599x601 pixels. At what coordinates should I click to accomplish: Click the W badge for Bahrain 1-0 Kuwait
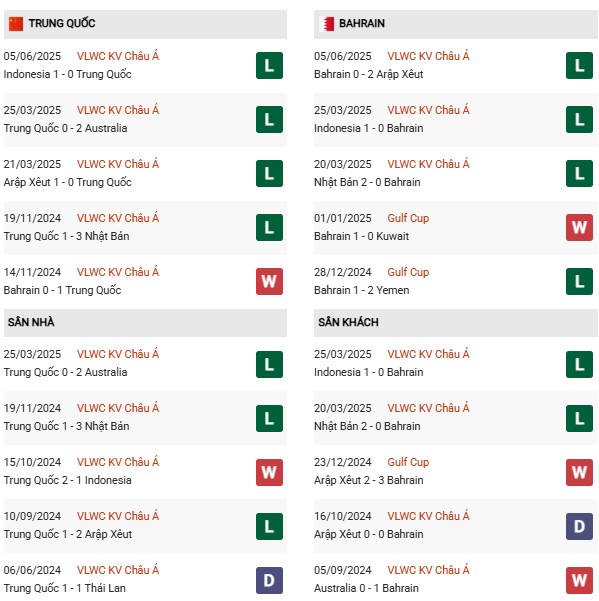click(579, 227)
